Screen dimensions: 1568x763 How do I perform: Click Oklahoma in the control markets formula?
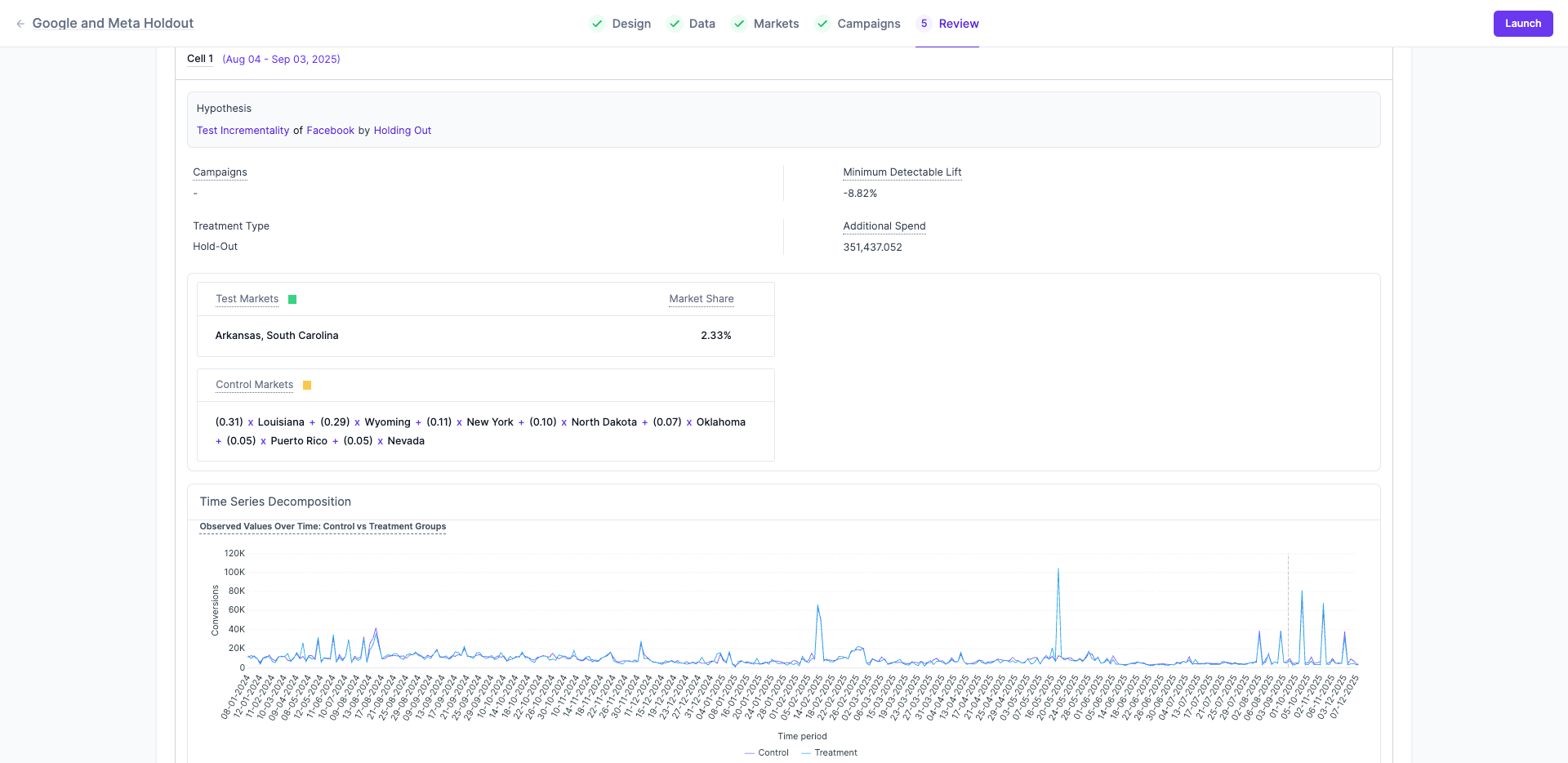click(721, 422)
